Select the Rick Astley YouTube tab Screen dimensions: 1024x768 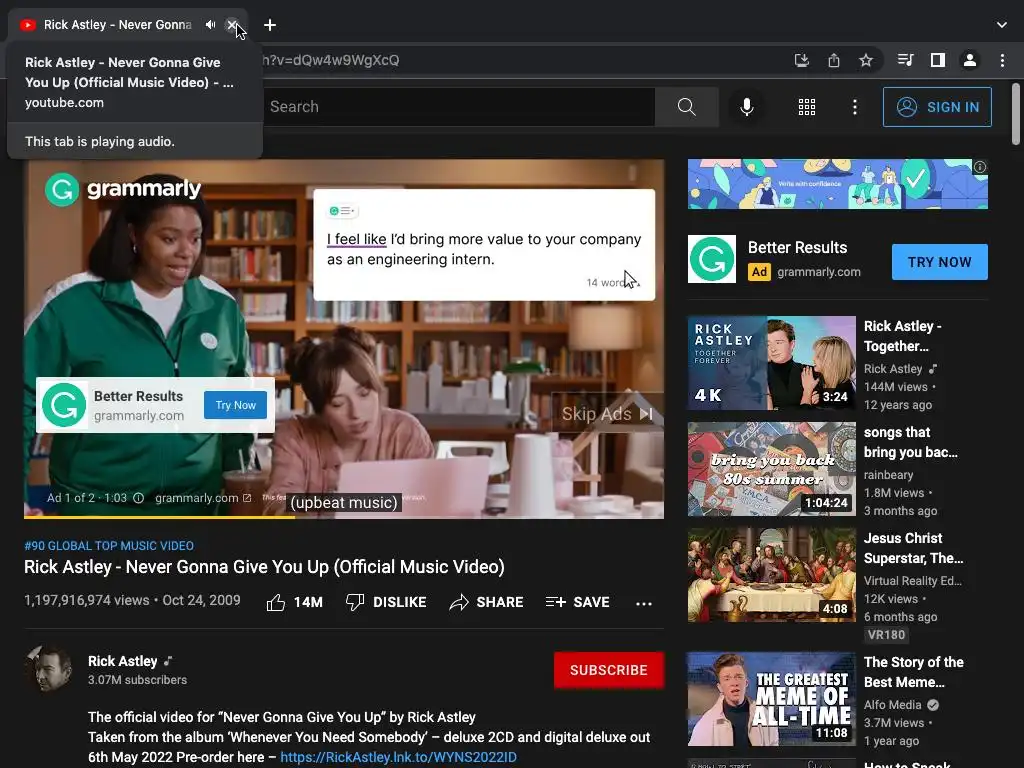[x=118, y=25]
